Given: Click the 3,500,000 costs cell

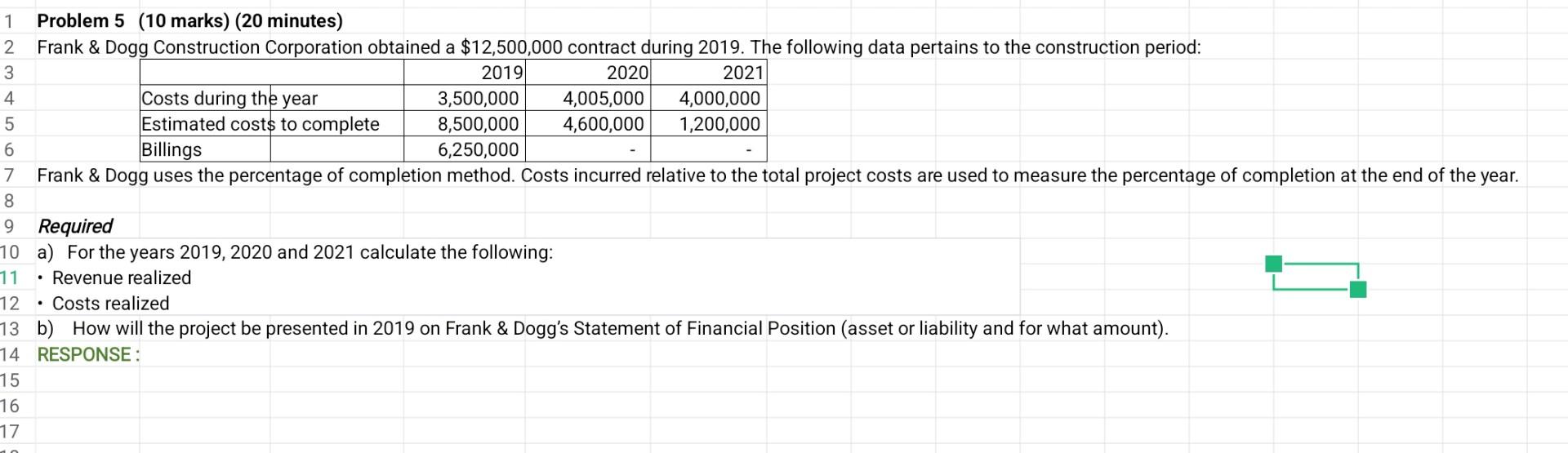Looking at the screenshot, I should pos(464,98).
